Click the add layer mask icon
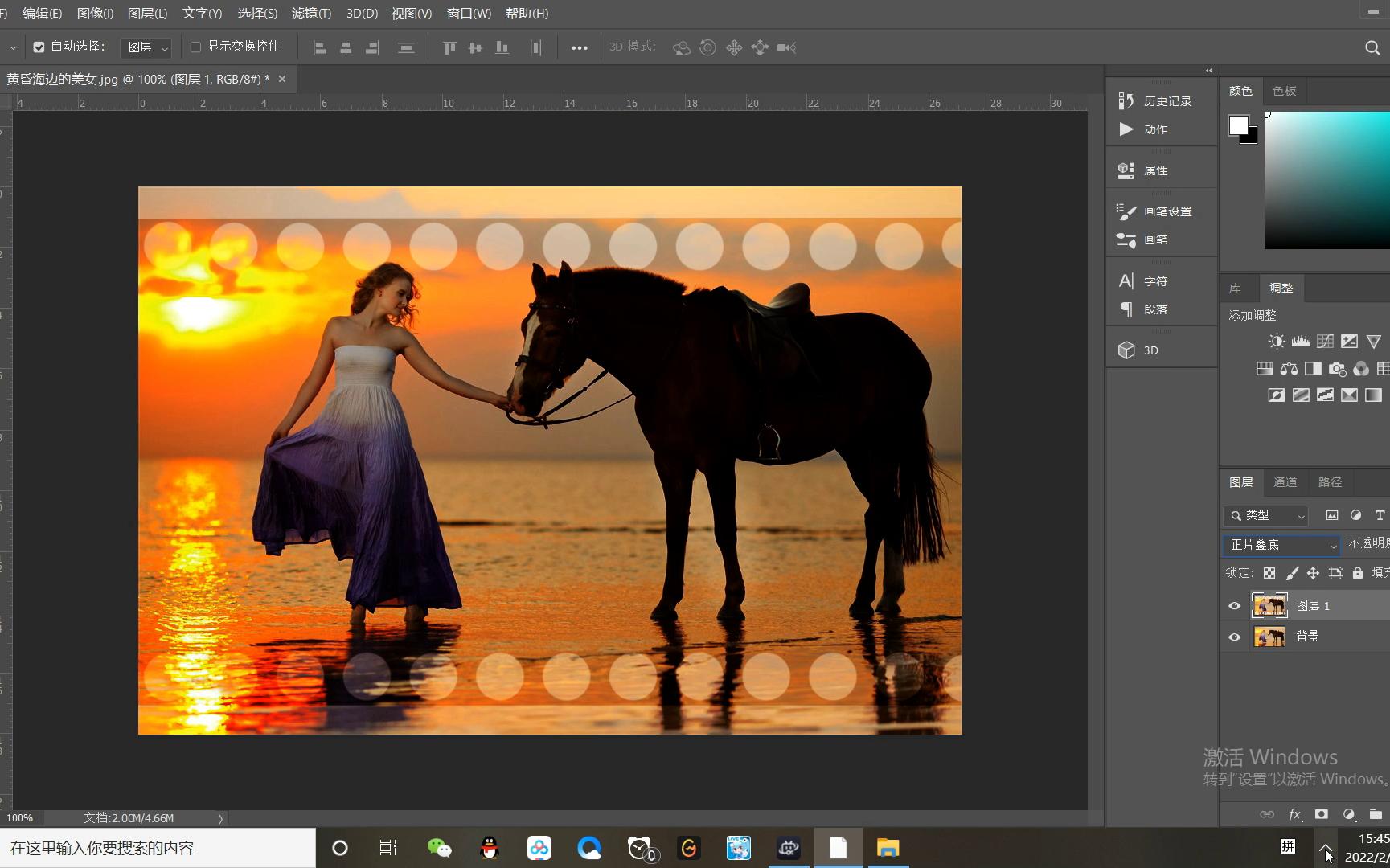The width and height of the screenshot is (1390, 868). point(1321,814)
